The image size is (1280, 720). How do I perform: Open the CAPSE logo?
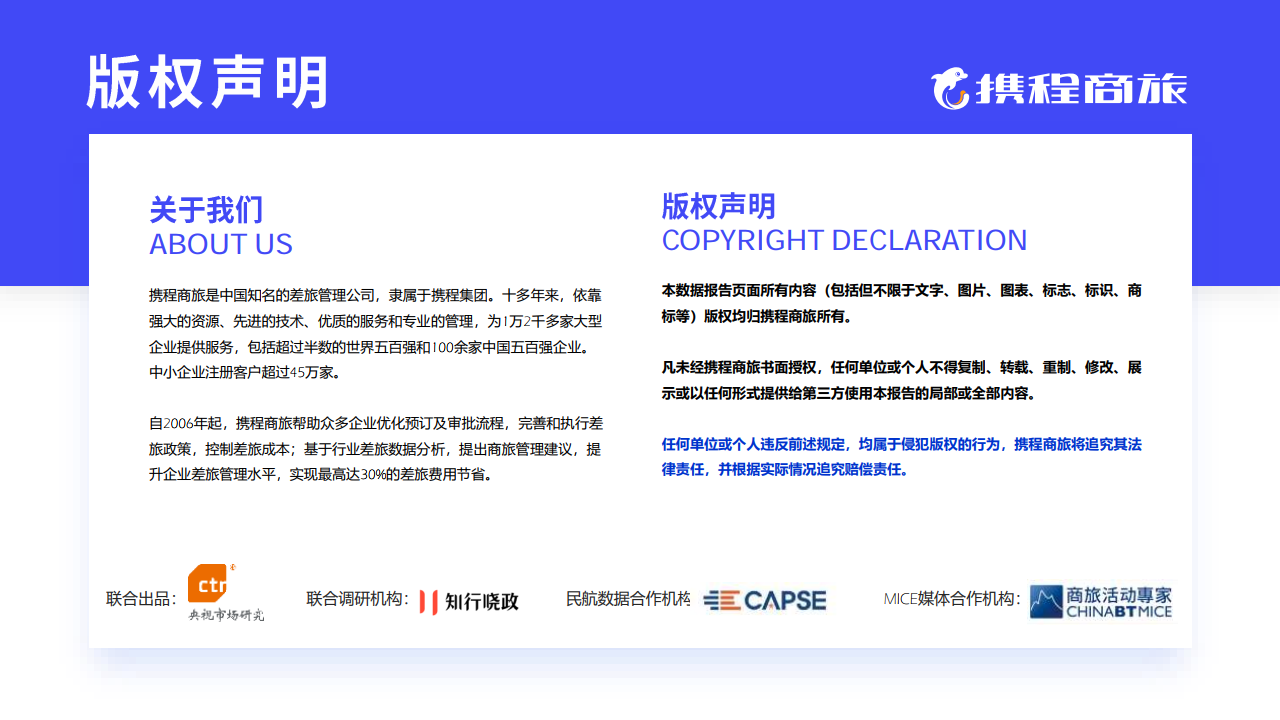point(765,600)
